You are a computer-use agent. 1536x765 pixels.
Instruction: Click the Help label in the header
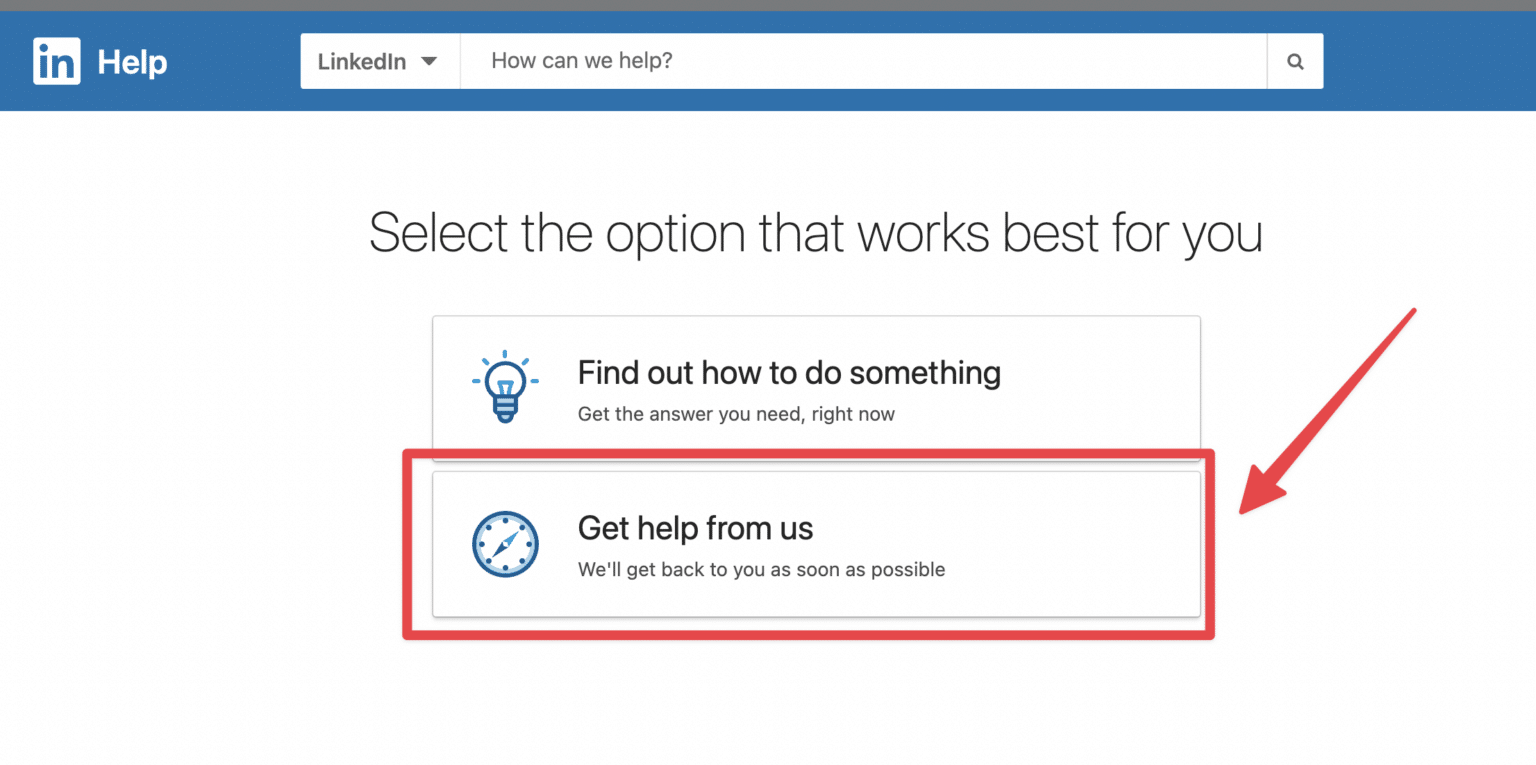coord(134,61)
